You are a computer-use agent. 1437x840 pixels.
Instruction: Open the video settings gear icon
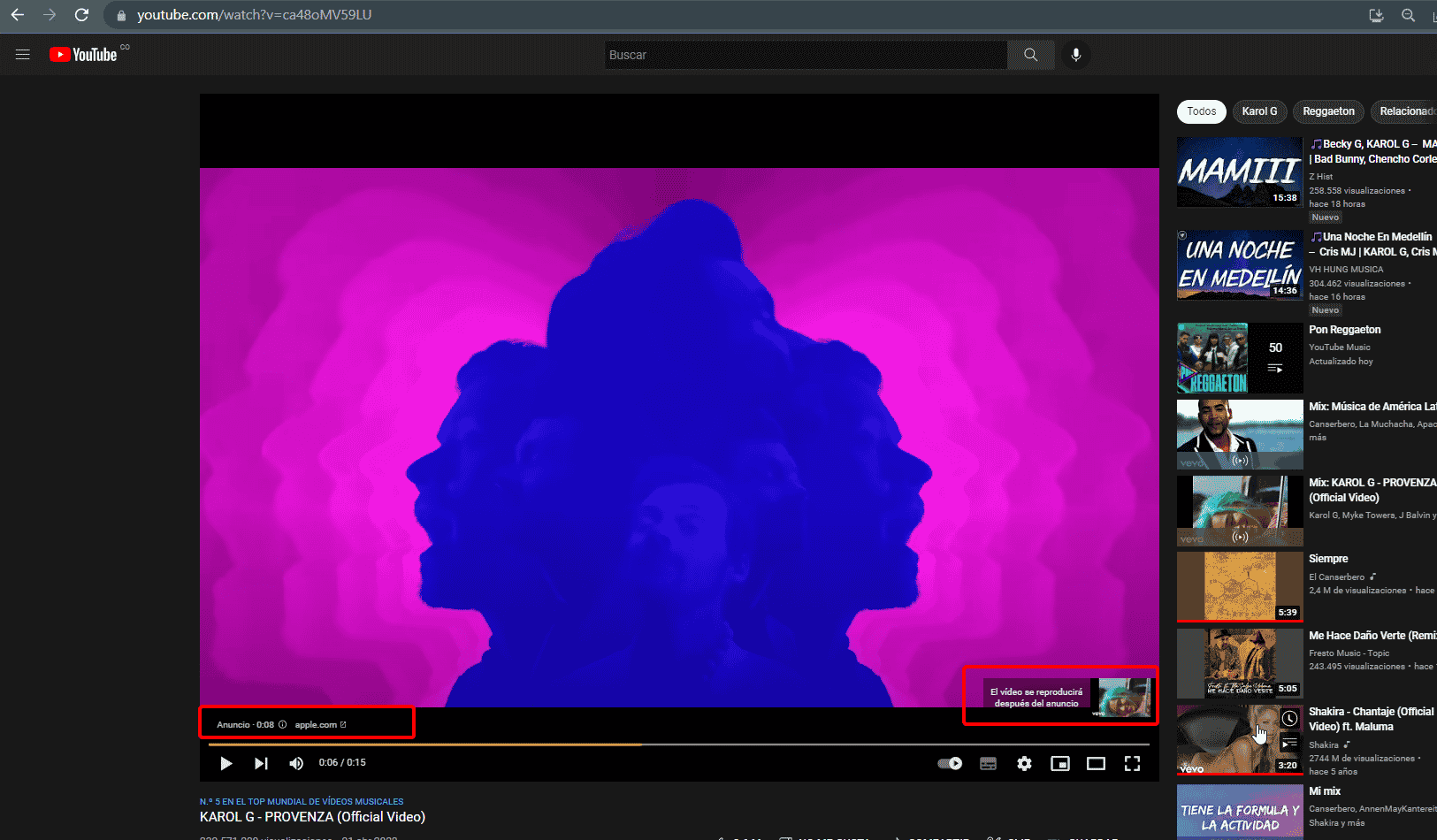[x=1024, y=763]
